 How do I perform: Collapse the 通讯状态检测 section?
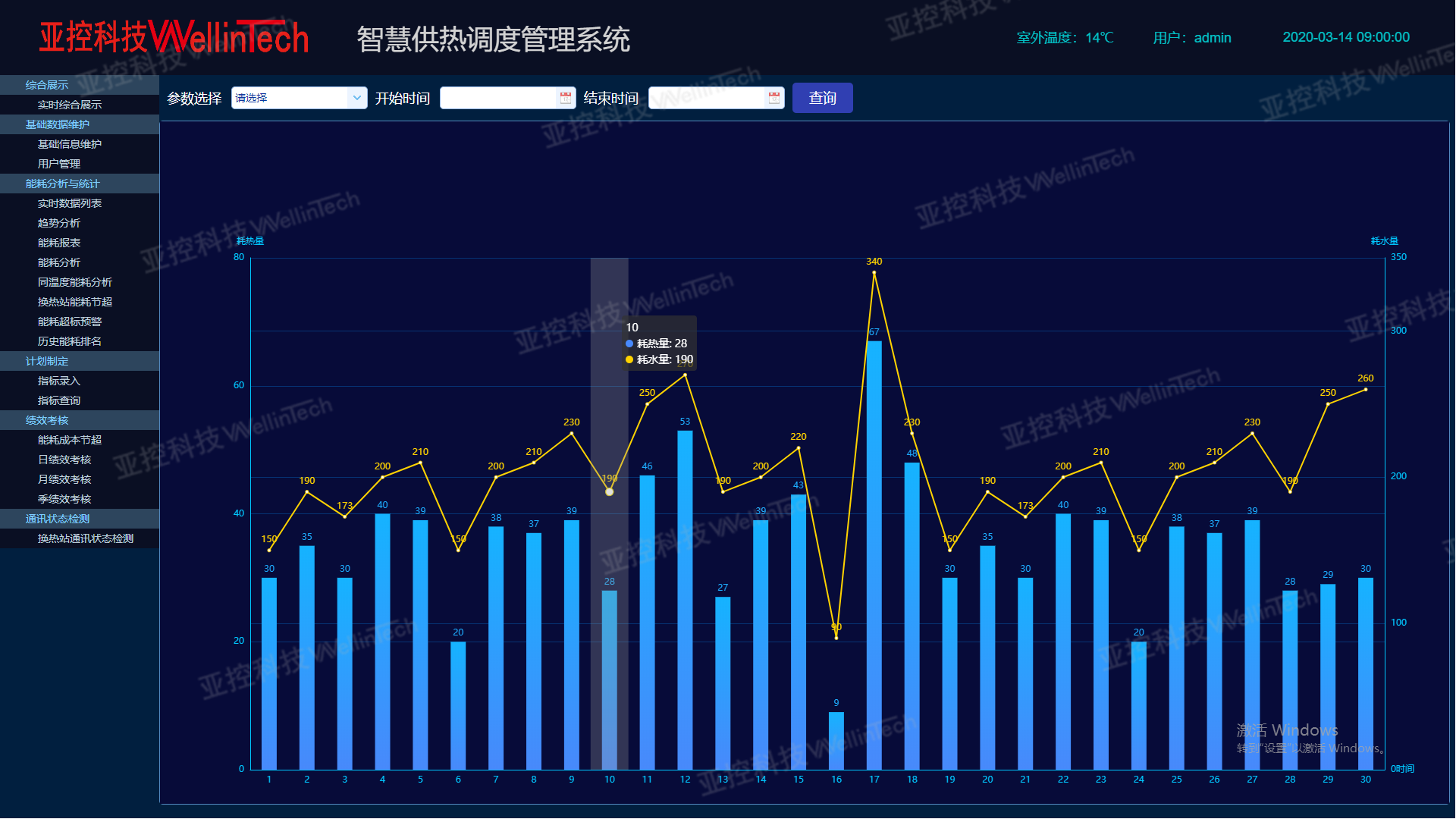point(80,519)
